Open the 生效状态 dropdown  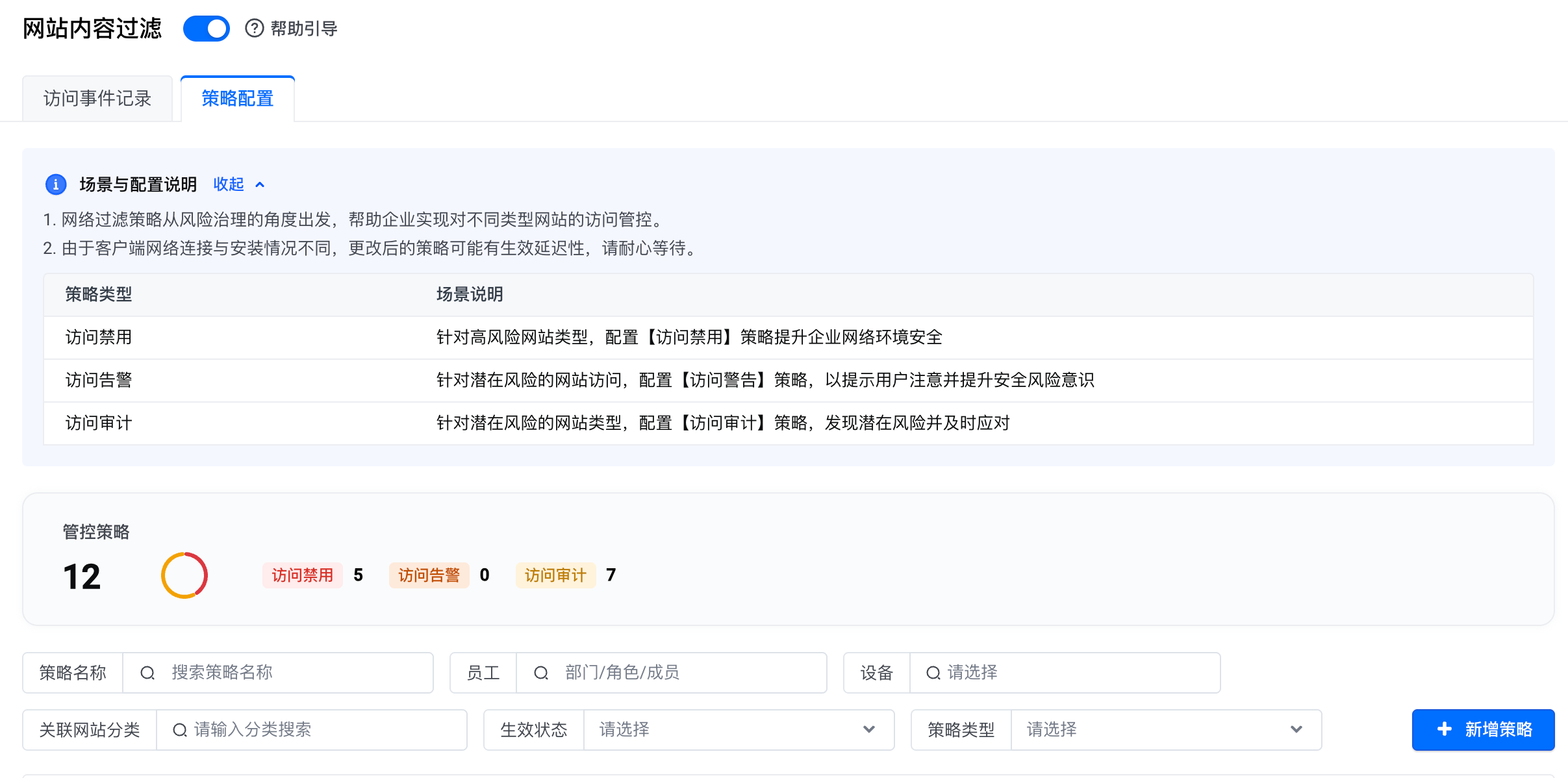739,730
